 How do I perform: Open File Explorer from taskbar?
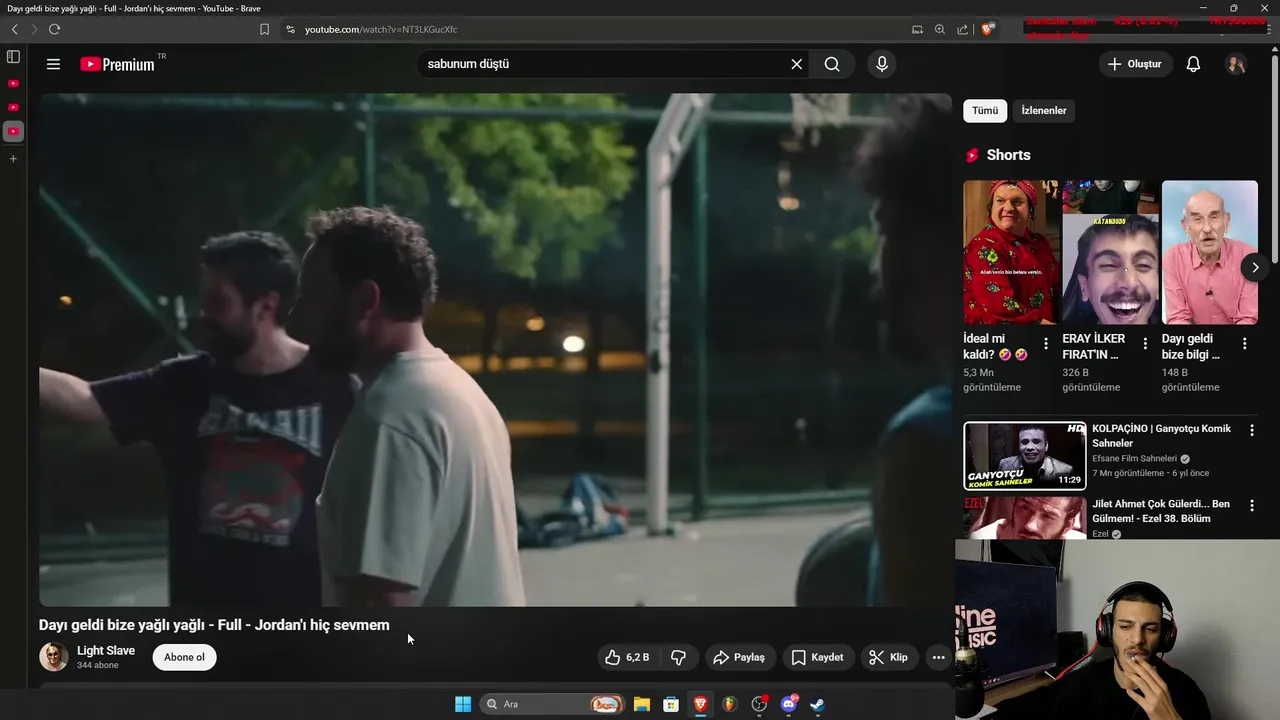(x=642, y=704)
